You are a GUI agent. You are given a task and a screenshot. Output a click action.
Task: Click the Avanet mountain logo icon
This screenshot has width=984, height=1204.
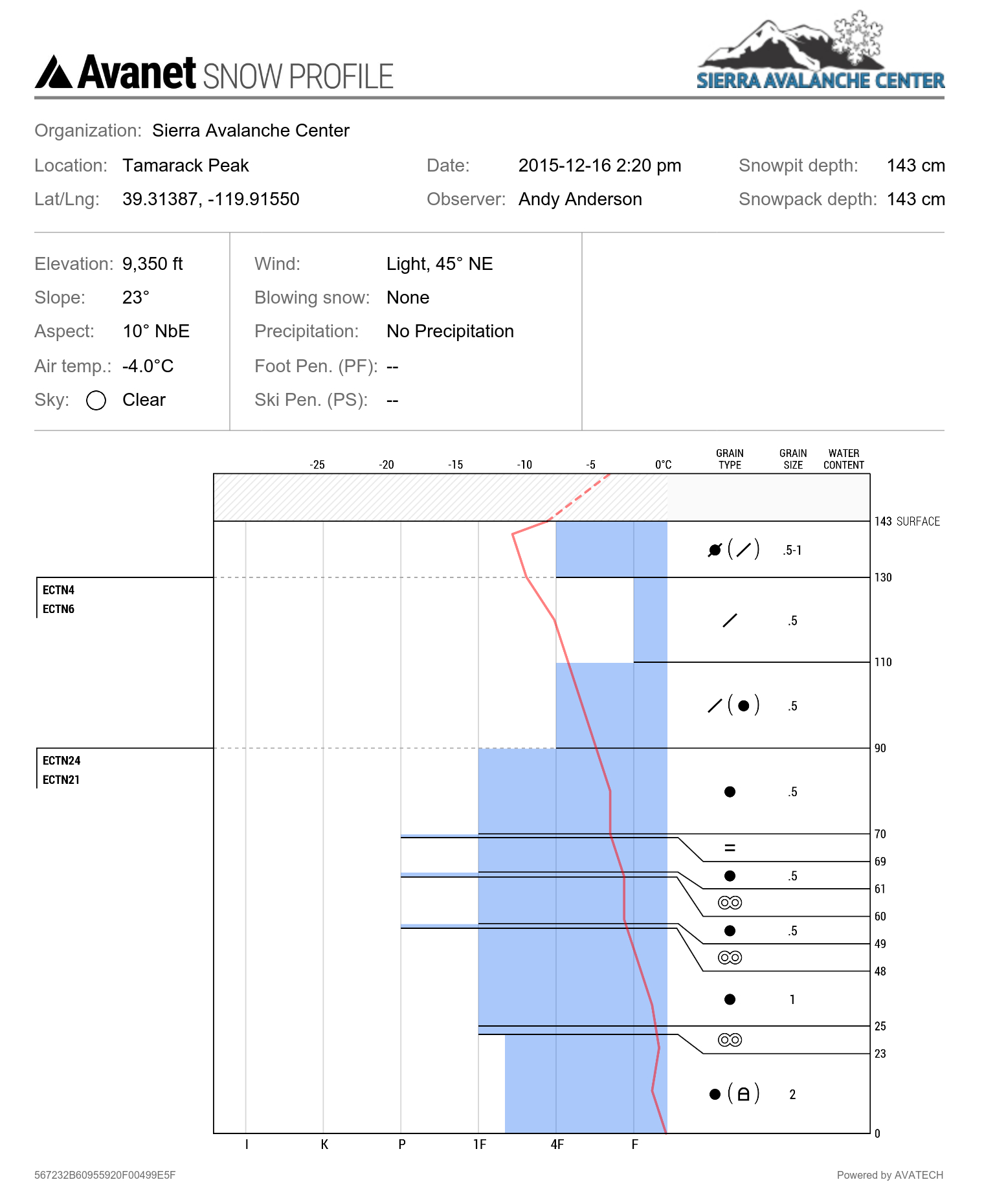tap(54, 71)
